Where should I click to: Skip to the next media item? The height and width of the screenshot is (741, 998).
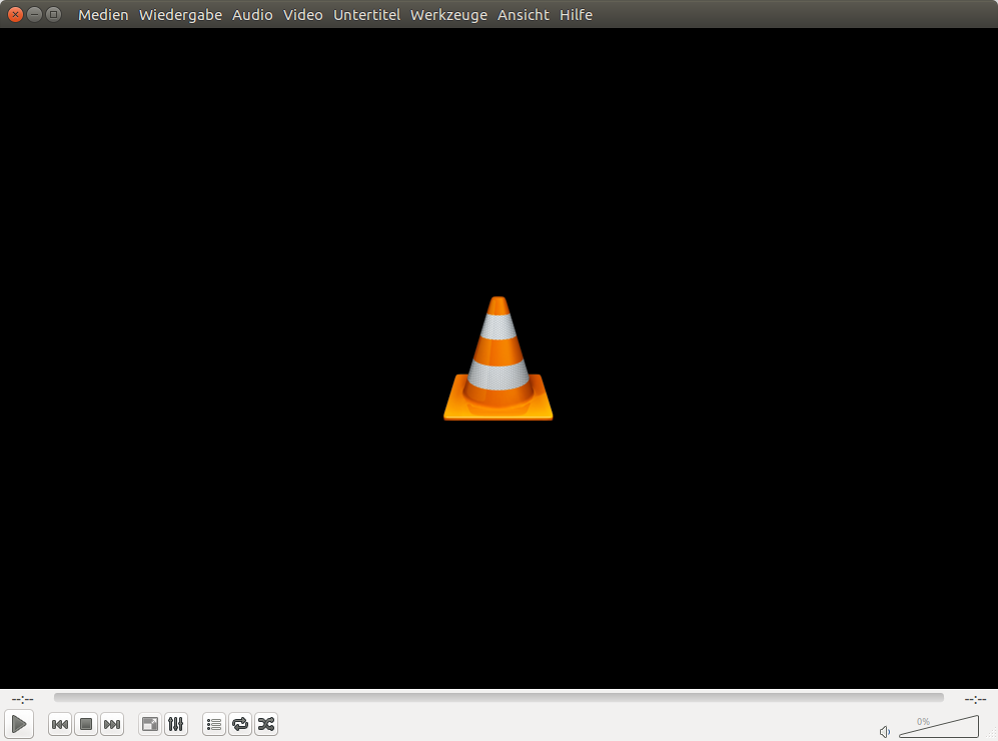(x=112, y=724)
